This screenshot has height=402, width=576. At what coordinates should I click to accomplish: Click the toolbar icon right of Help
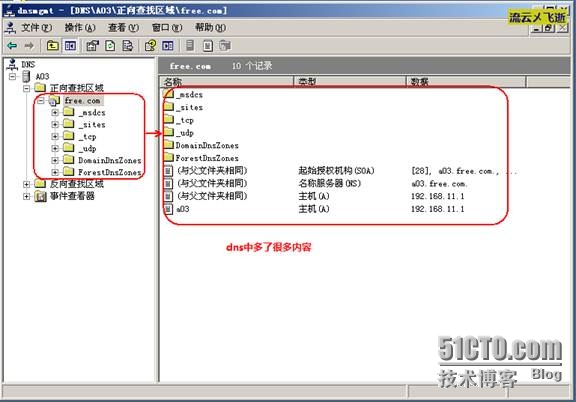[168, 46]
